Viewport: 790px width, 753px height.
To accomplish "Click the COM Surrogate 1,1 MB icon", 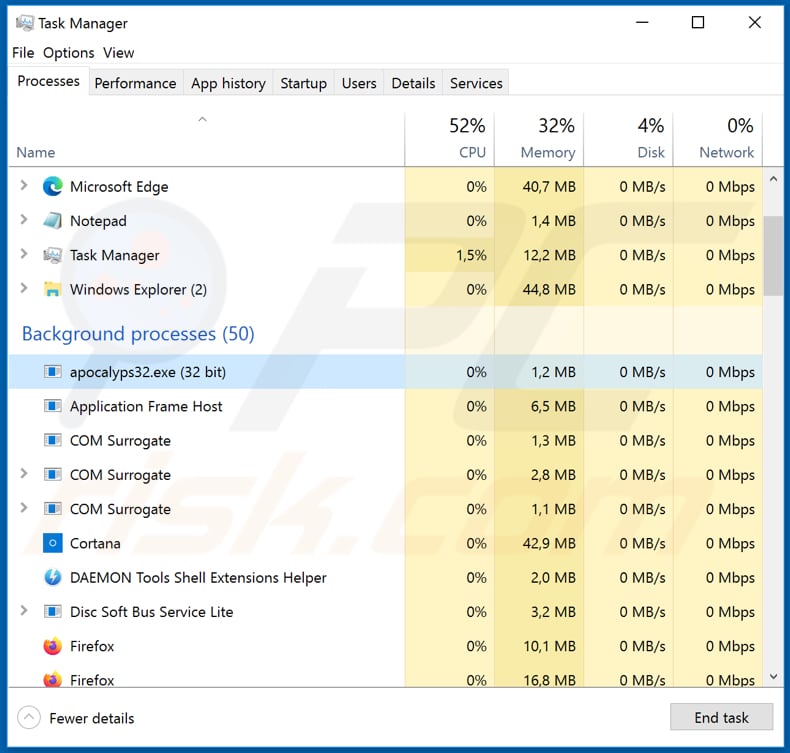I will (52, 509).
